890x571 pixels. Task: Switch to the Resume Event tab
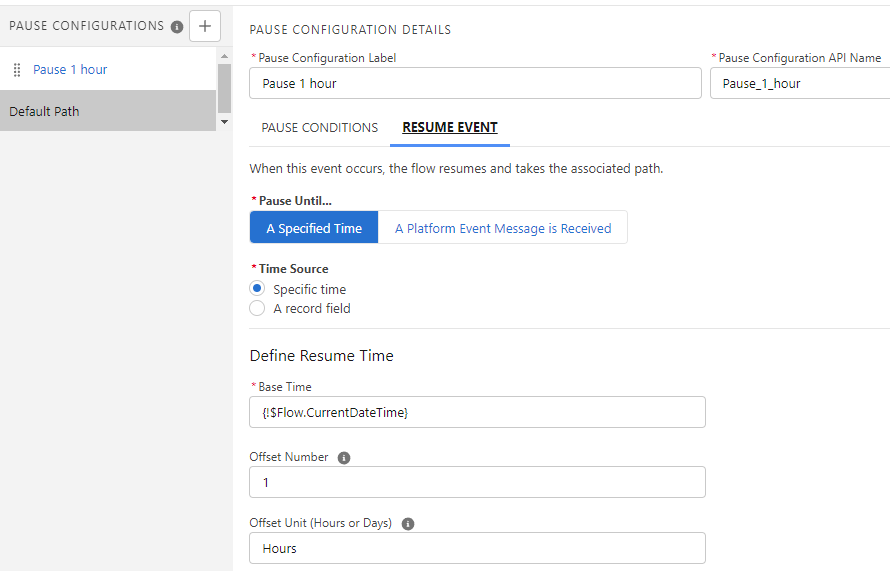tap(449, 128)
